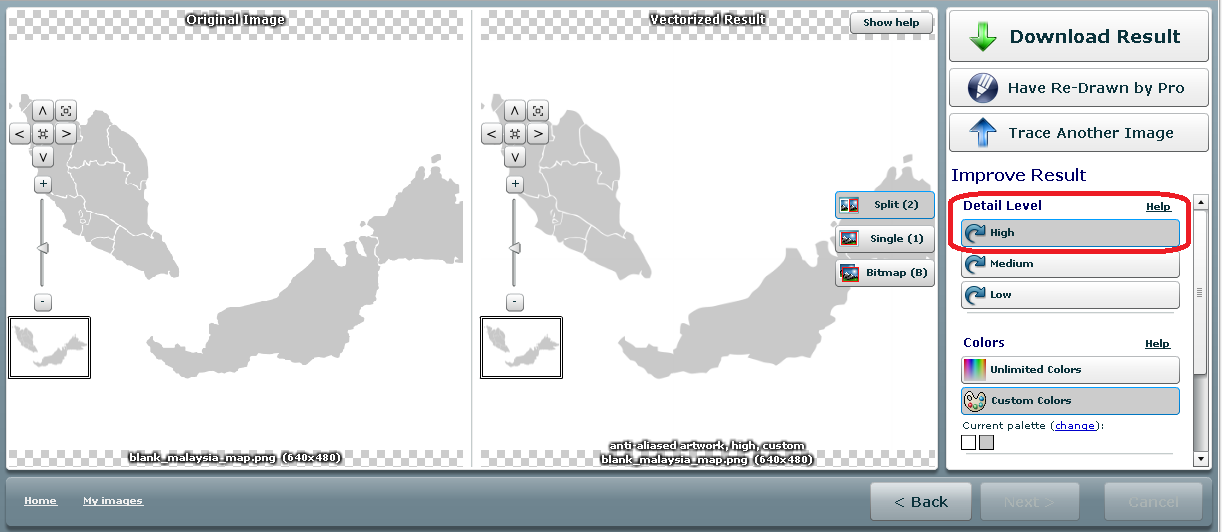
Task: Zoom in on Original Image
Action: (43, 184)
